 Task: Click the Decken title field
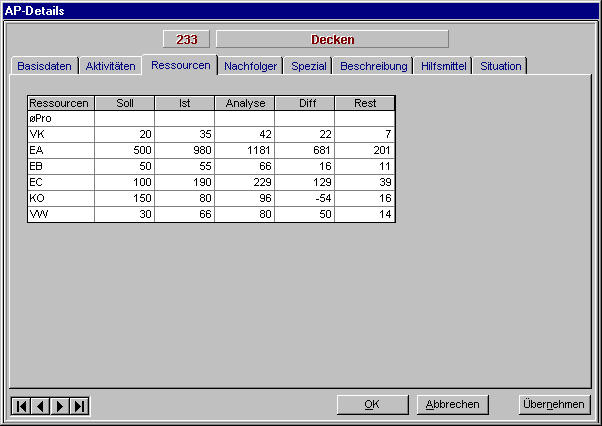(332, 40)
